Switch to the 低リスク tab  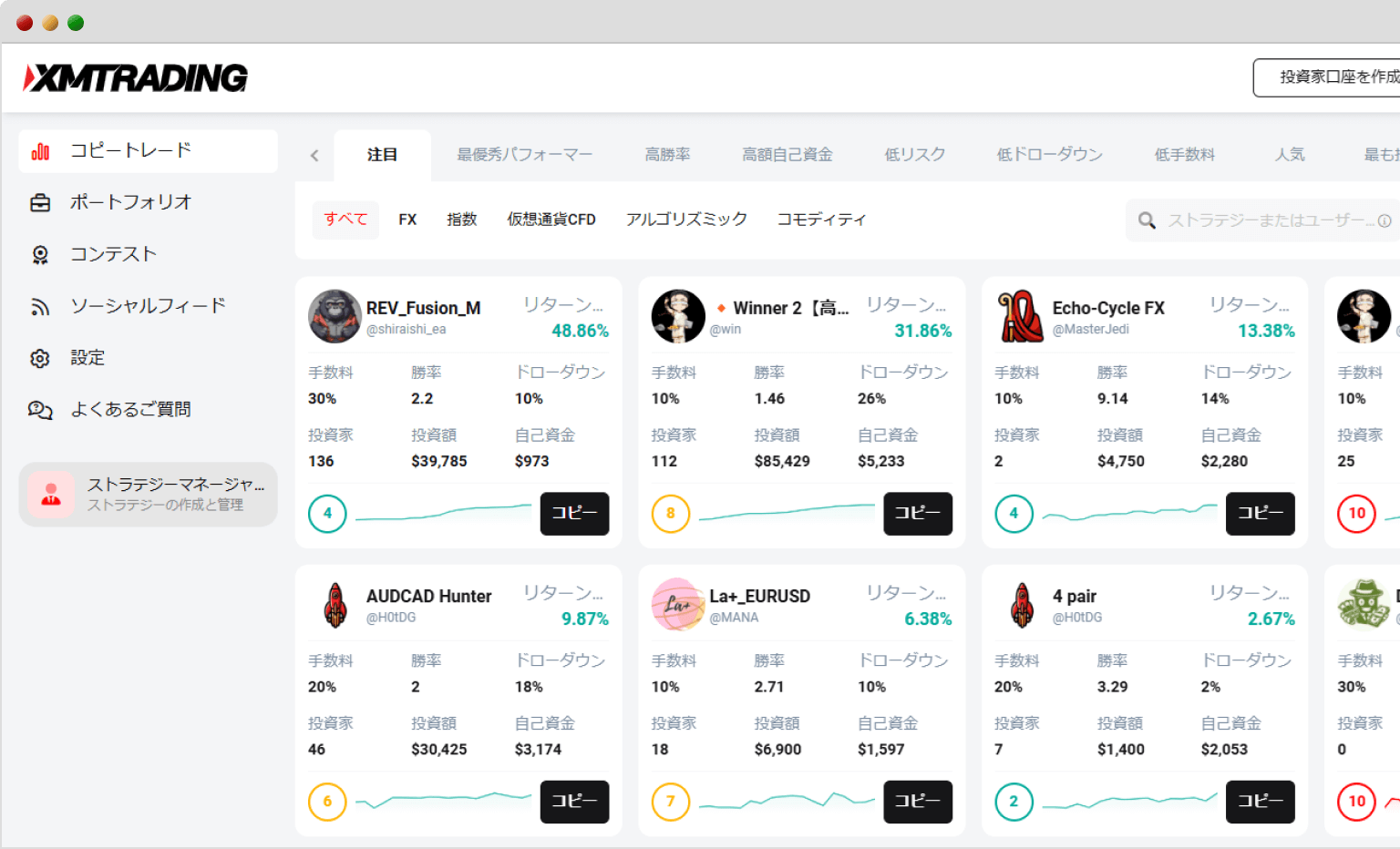pyautogui.click(x=914, y=156)
